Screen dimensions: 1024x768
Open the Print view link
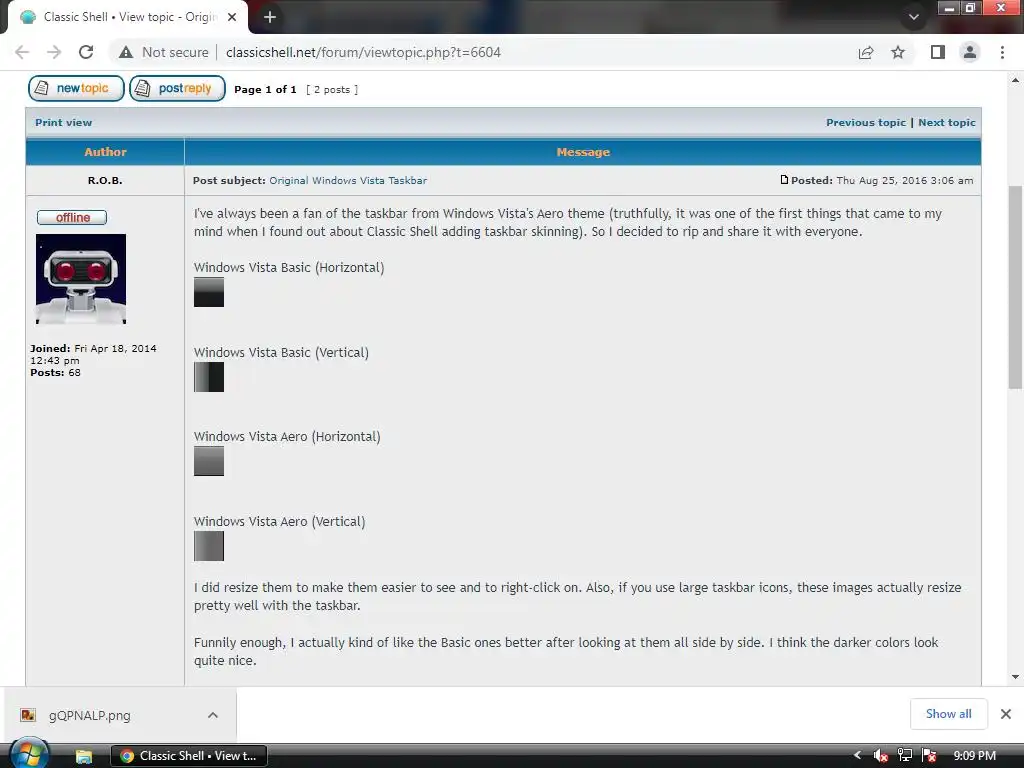coord(63,123)
